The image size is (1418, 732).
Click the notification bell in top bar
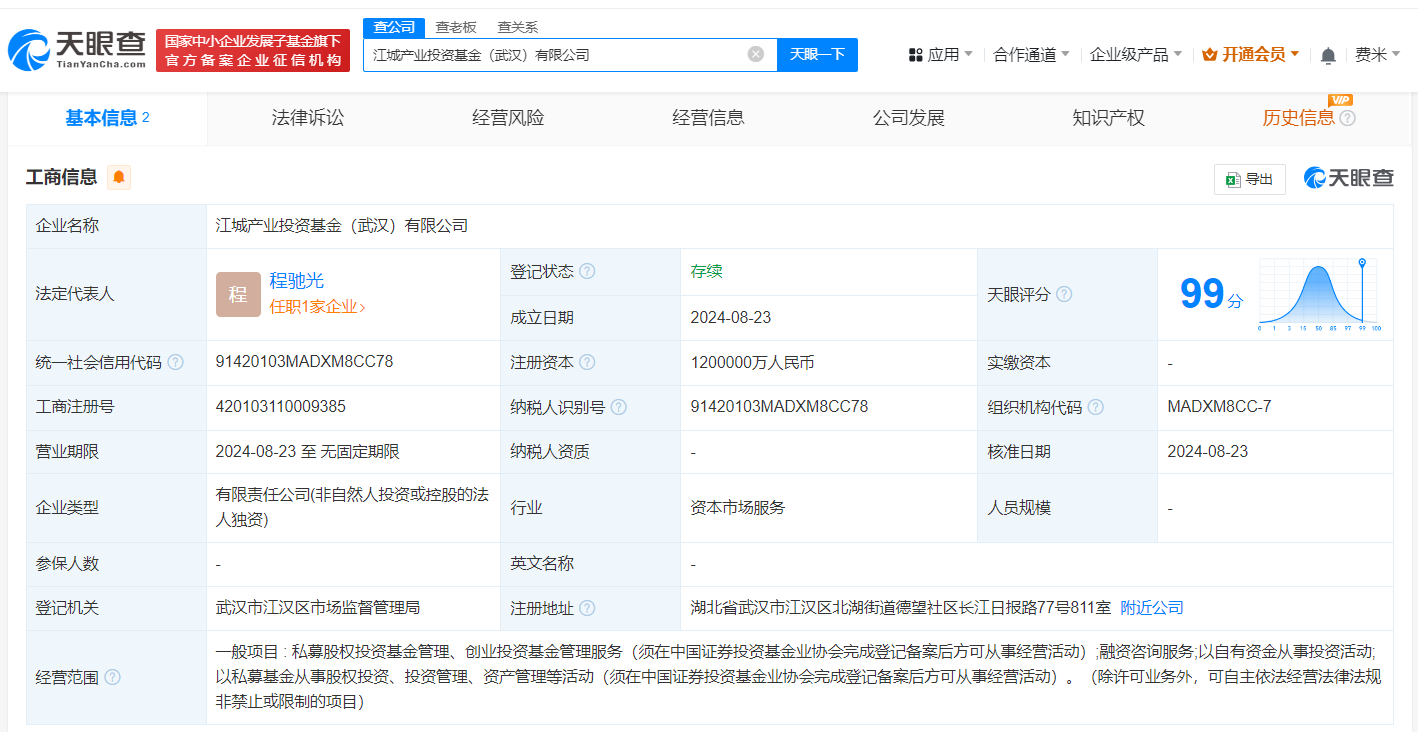(x=1328, y=55)
